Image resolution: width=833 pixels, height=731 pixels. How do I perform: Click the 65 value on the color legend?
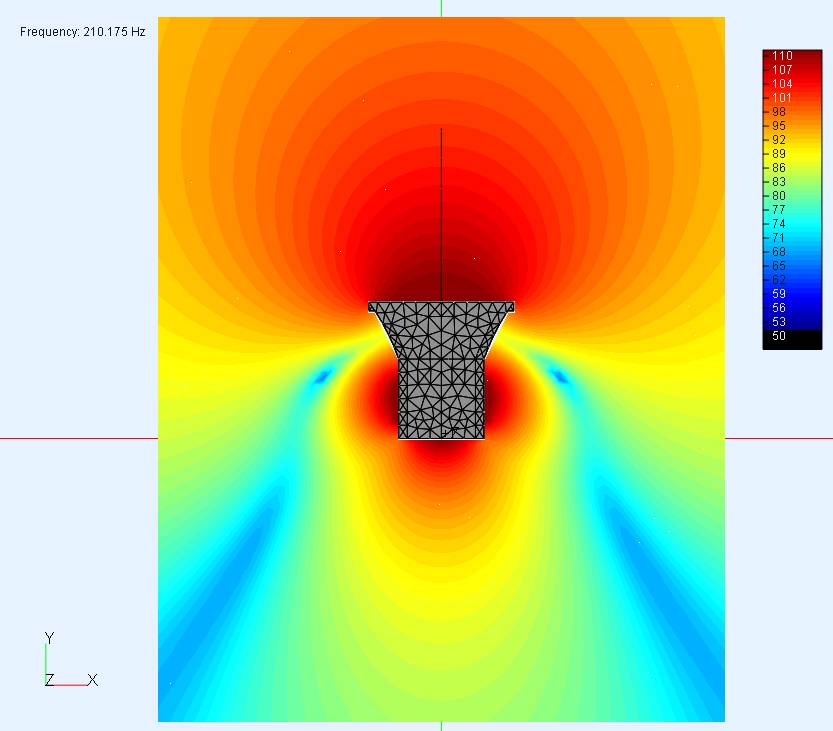(x=779, y=266)
